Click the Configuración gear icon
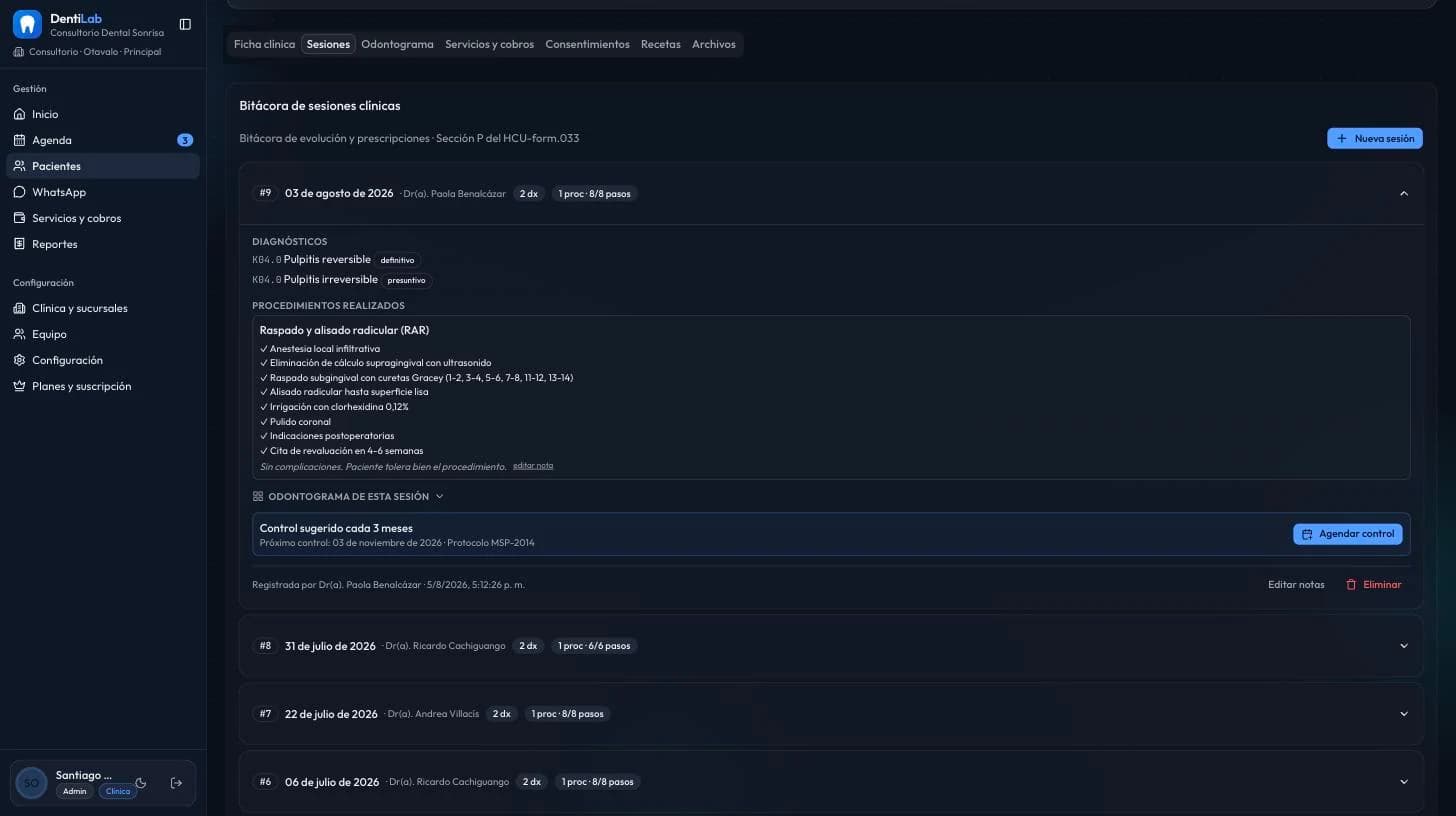Image resolution: width=1456 pixels, height=816 pixels. click(19, 360)
